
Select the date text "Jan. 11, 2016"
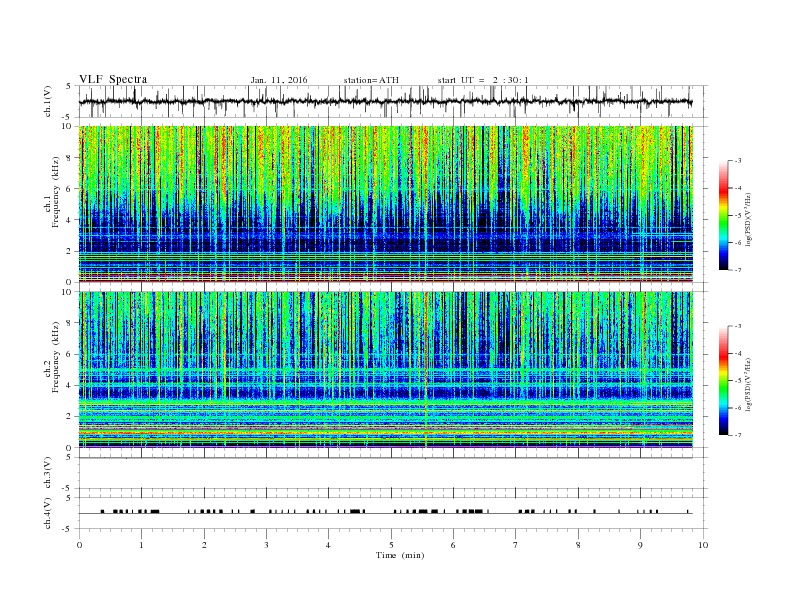click(x=279, y=80)
